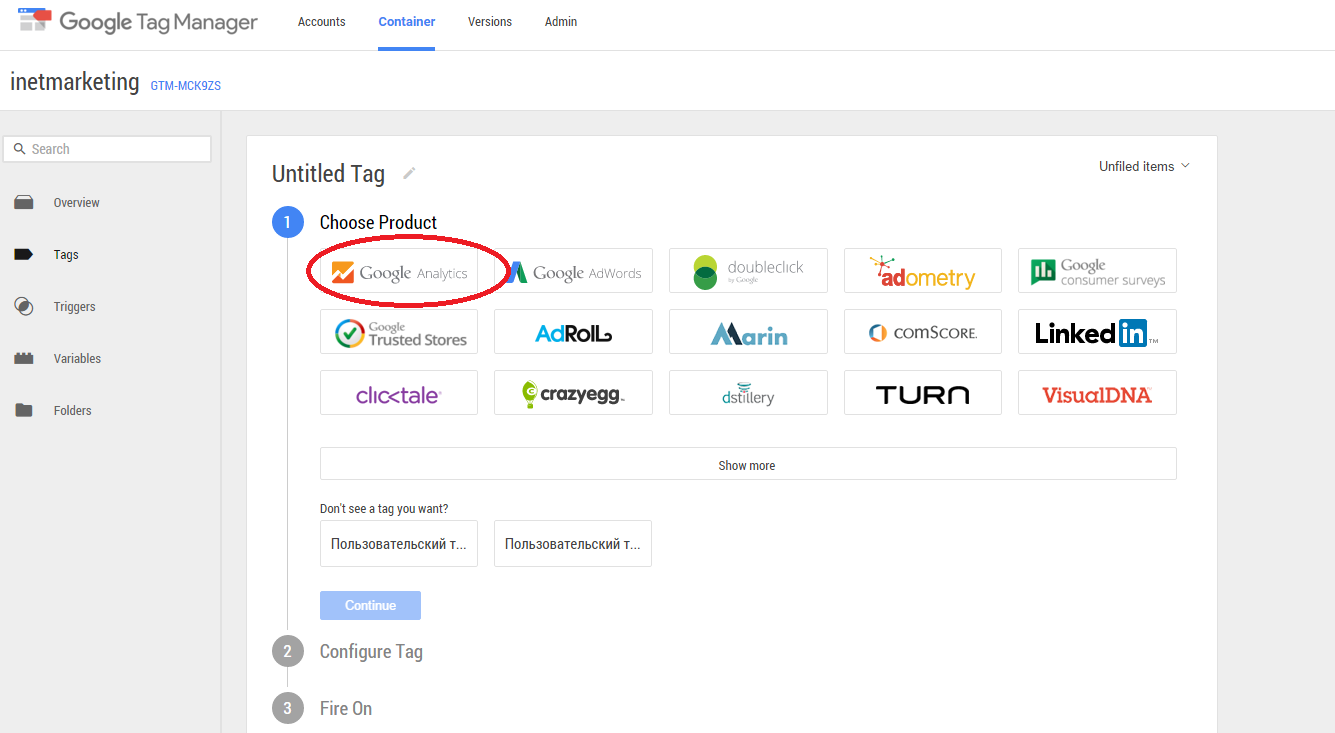
Task: Click the Tags label icon
Action: (x=24, y=255)
